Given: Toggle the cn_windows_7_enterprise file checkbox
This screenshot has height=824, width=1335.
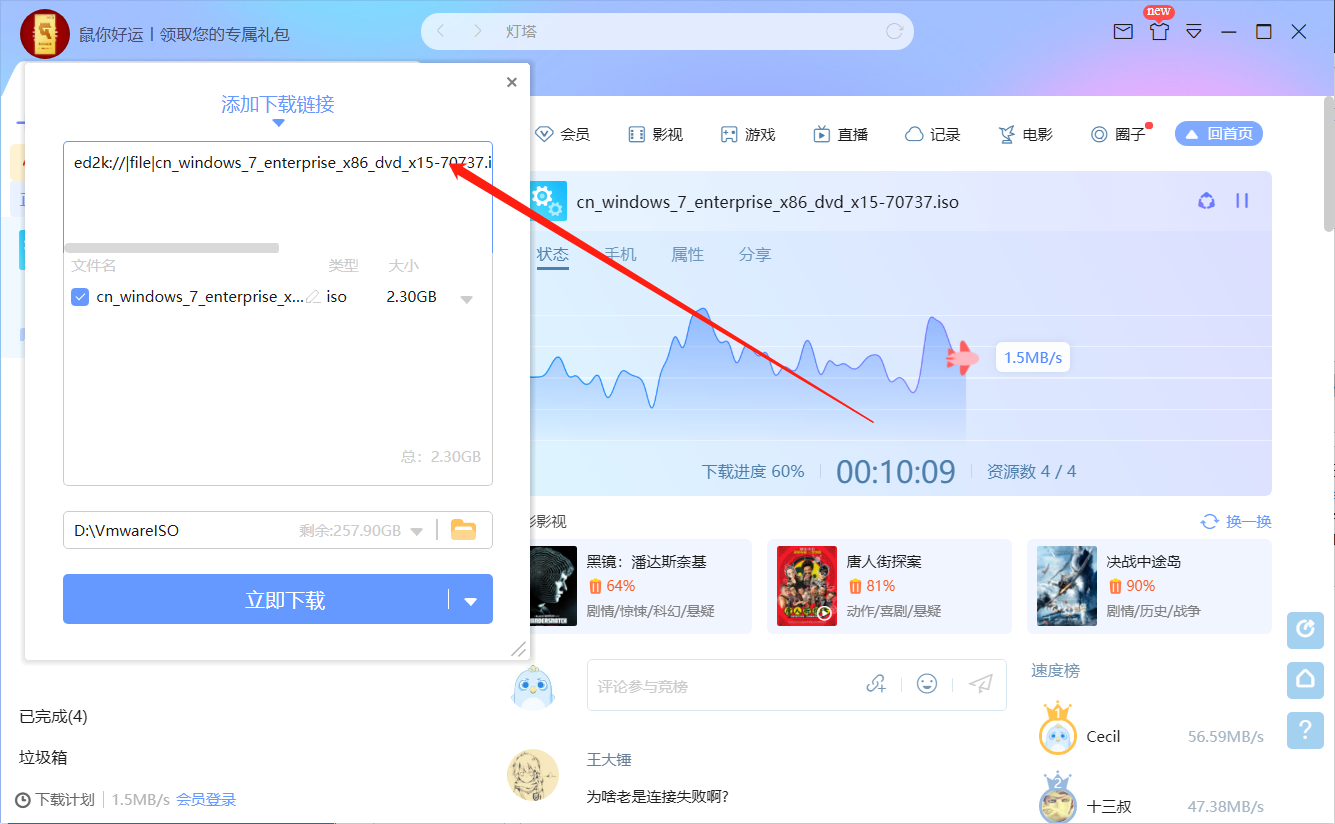Looking at the screenshot, I should [80, 297].
